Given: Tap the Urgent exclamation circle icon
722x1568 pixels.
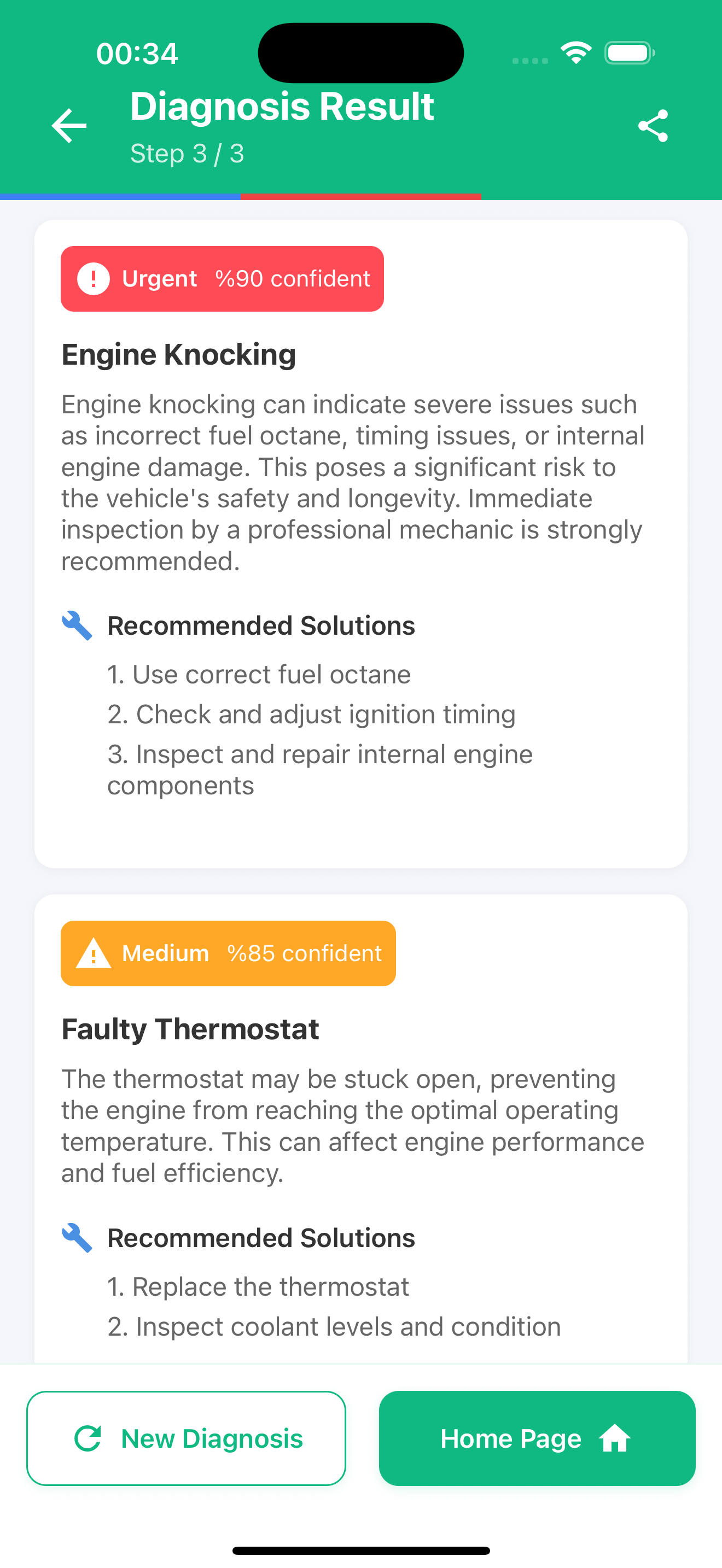Looking at the screenshot, I should (93, 279).
